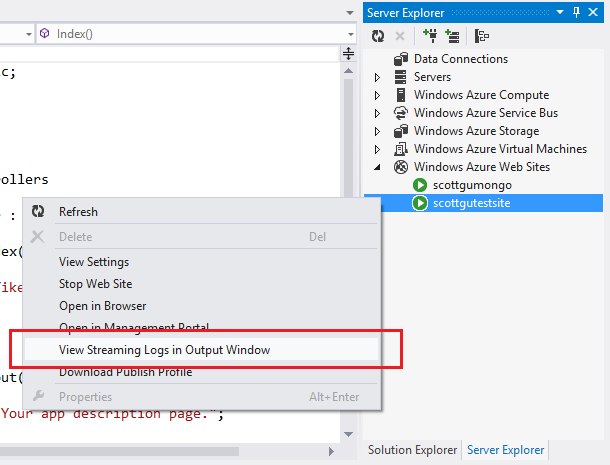Choose View Streaming Logs in Output Window

[201, 349]
